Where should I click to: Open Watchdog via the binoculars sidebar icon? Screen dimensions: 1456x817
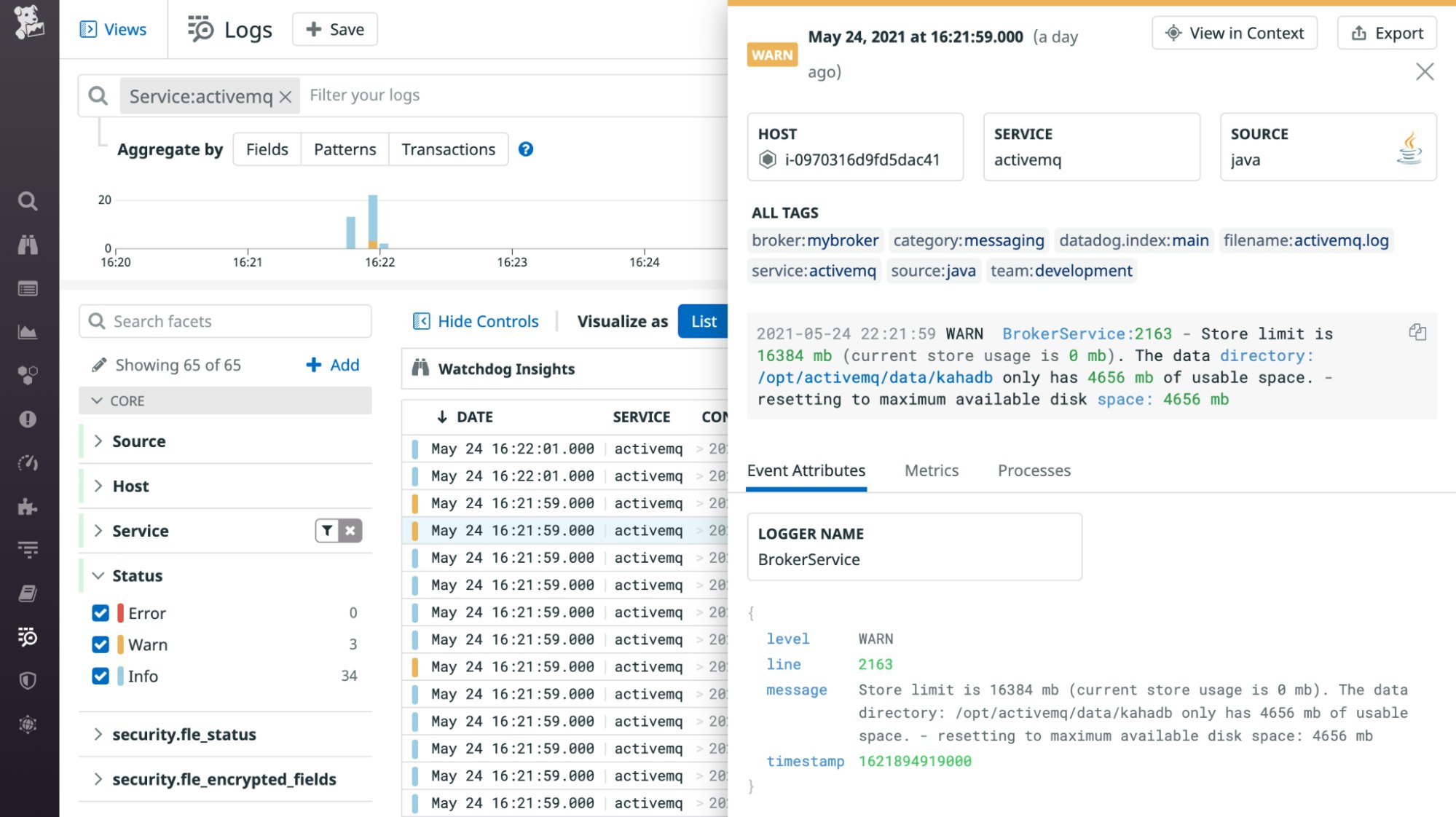28,245
